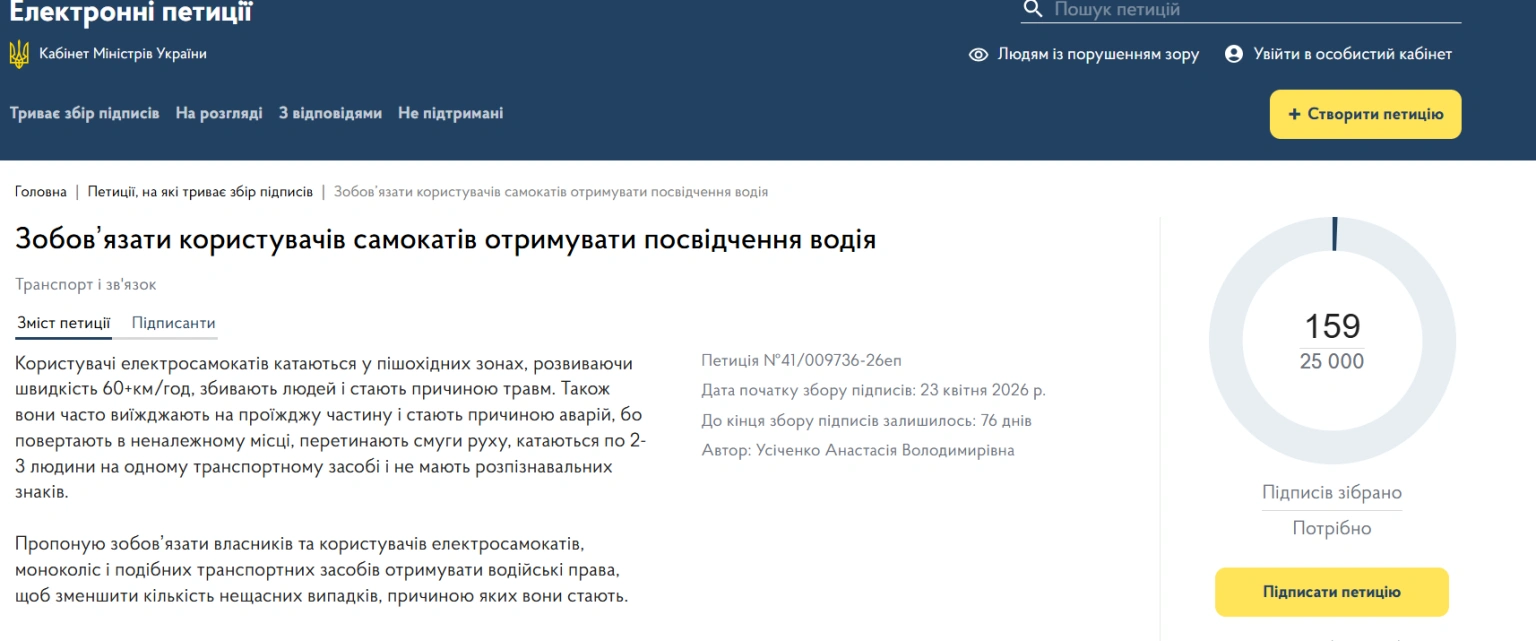The height and width of the screenshot is (641, 1536).
Task: Open the 'Електронні петиції' site title
Action: [131, 12]
